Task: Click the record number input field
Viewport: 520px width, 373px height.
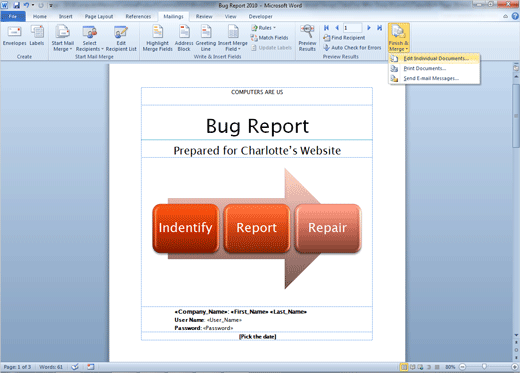Action: (352, 28)
